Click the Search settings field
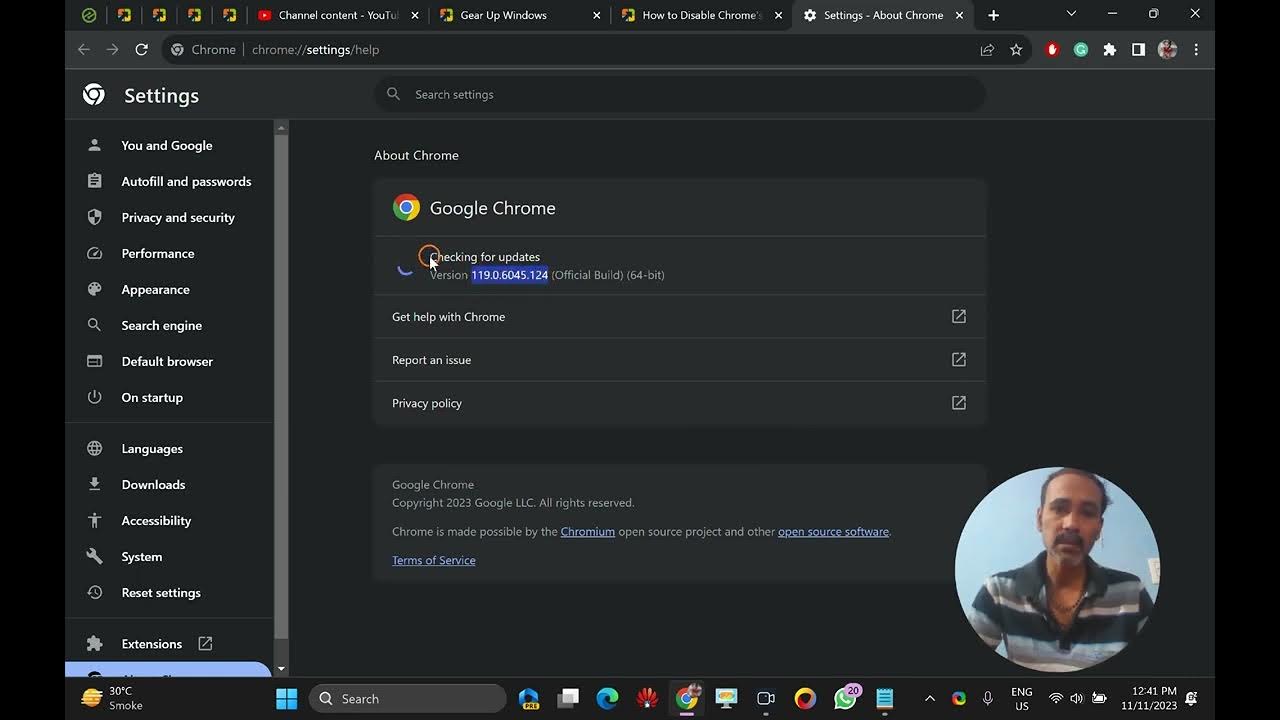Viewport: 1280px width, 720px height. click(x=680, y=94)
